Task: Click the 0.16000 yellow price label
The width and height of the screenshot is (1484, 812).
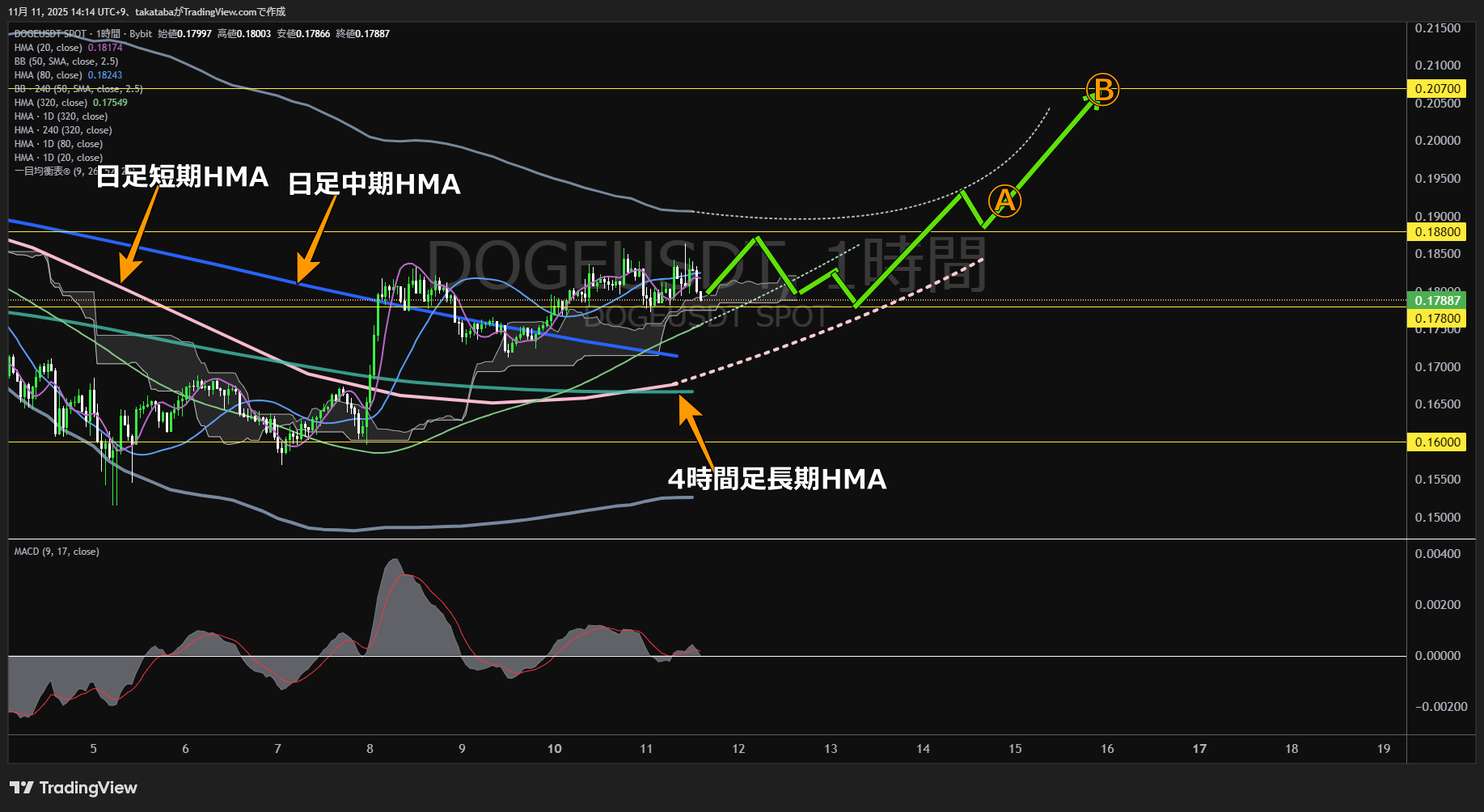Action: pos(1437,442)
